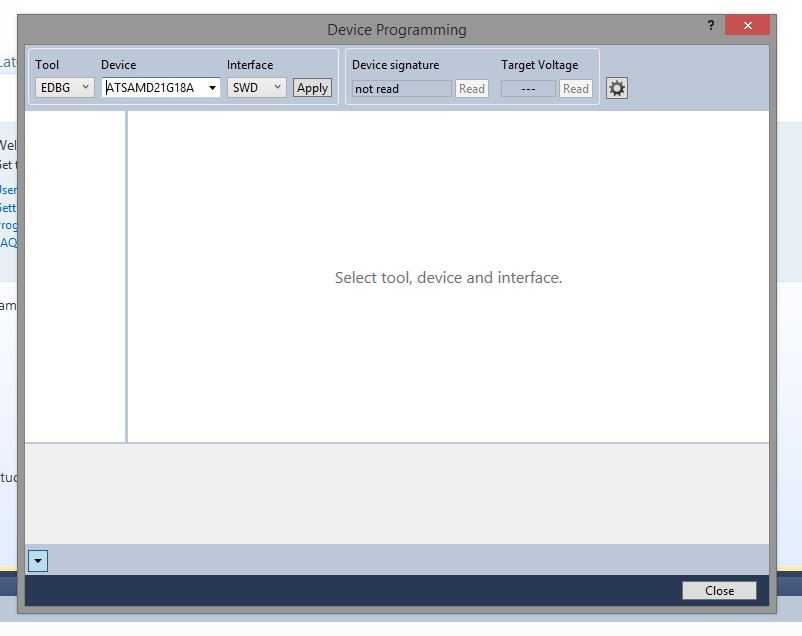Close the dialog with the red X
The height and width of the screenshot is (636, 802).
pos(748,26)
